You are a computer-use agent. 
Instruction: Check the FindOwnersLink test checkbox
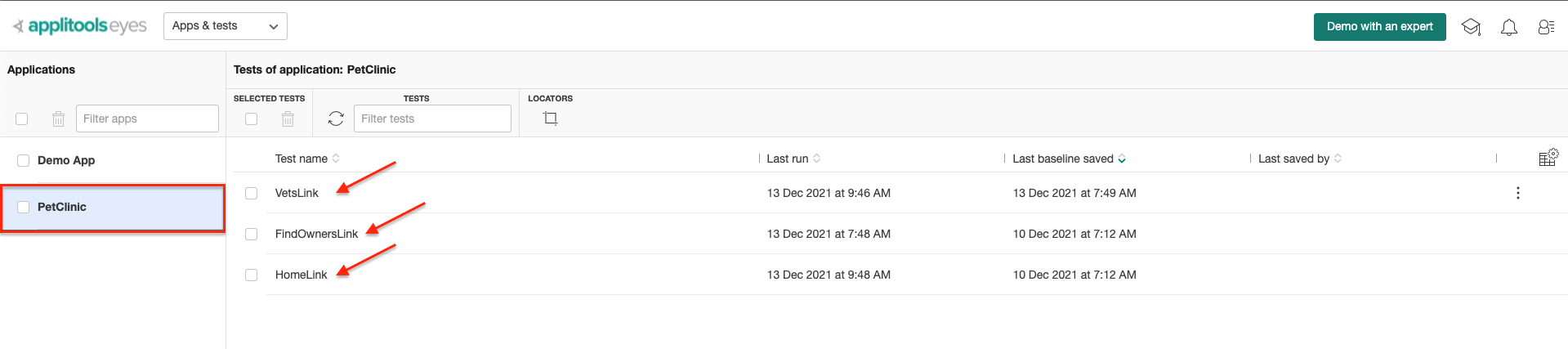point(252,235)
